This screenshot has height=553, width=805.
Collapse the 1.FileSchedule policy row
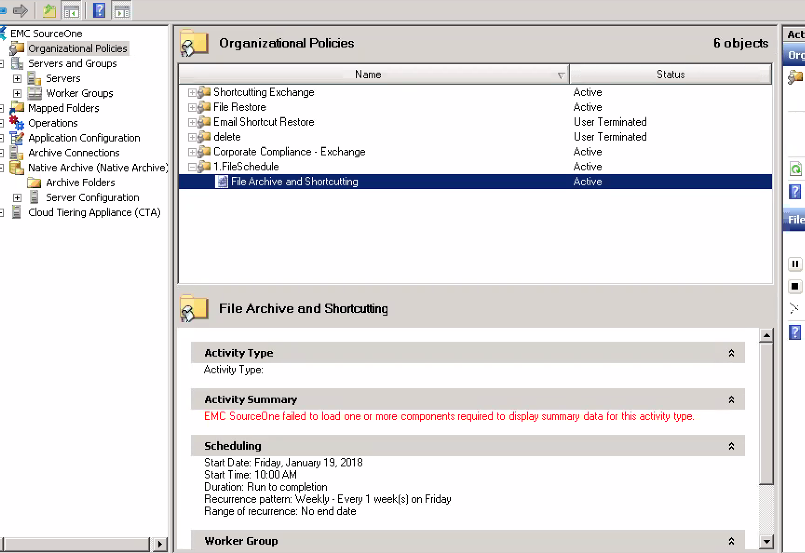coord(192,167)
